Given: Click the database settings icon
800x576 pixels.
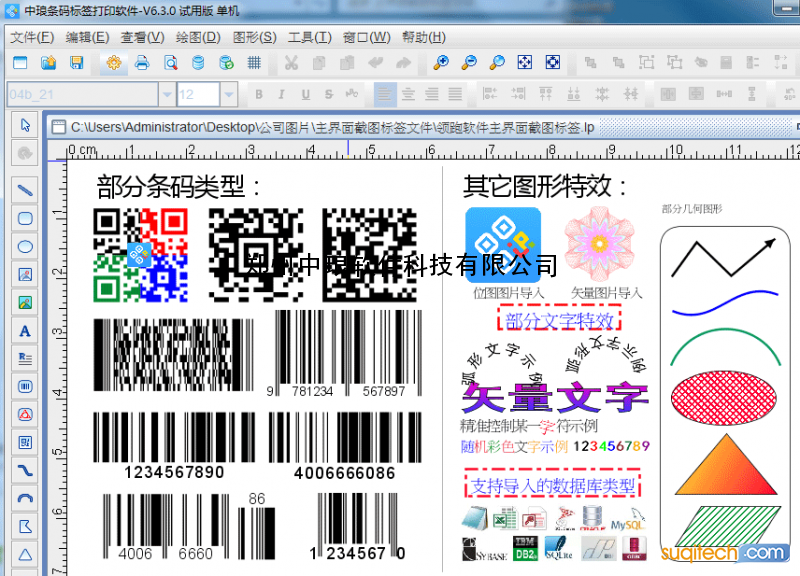Looking at the screenshot, I should [198, 63].
